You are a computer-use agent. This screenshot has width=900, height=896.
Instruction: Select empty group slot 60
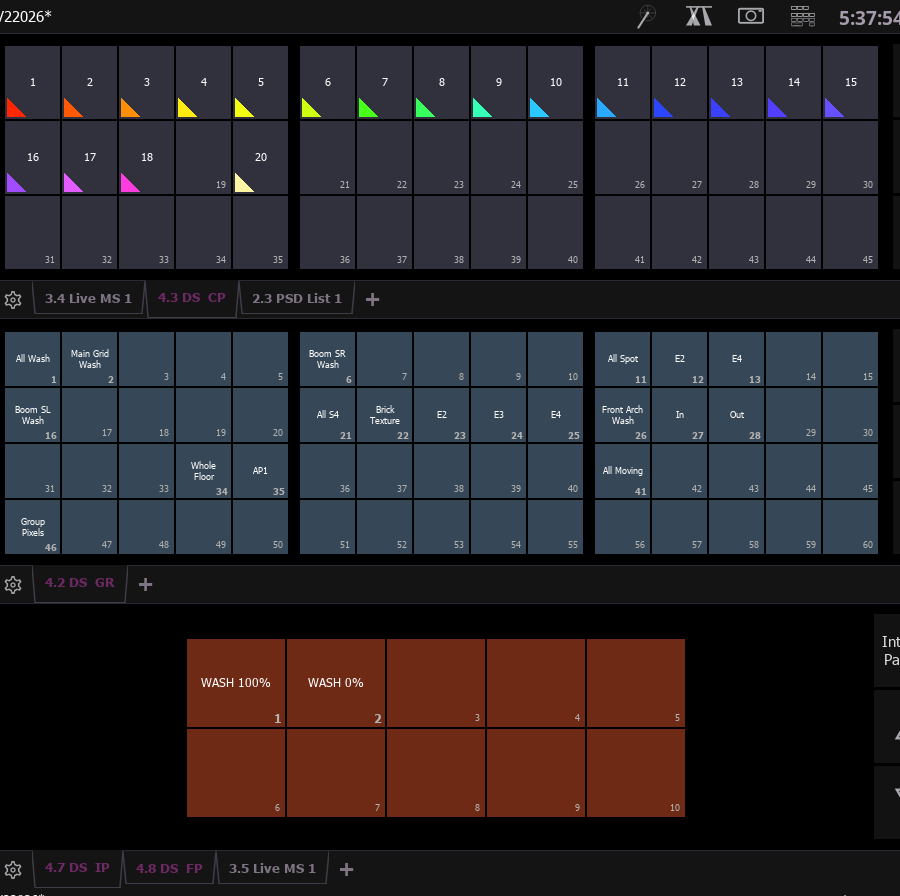coord(851,527)
